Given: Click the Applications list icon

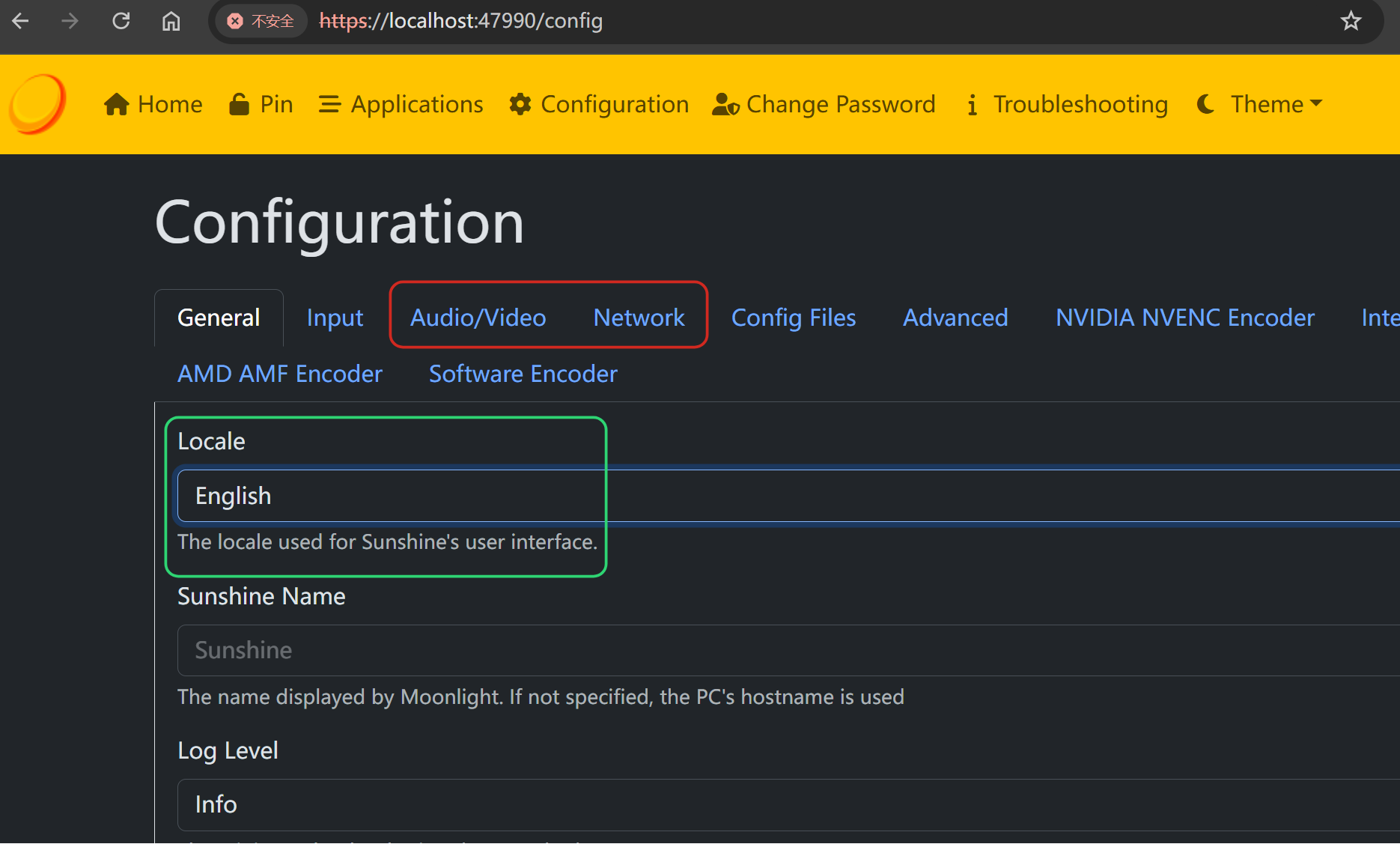Looking at the screenshot, I should (x=329, y=104).
